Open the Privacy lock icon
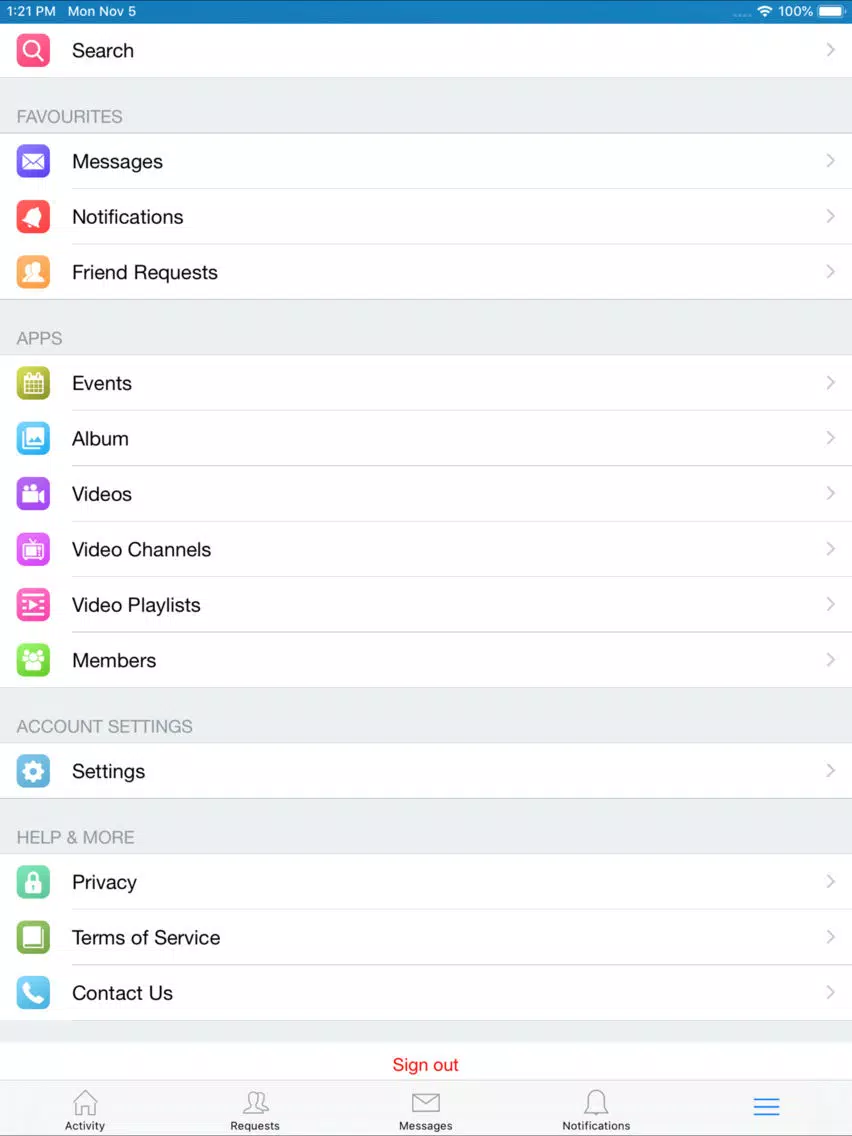This screenshot has height=1136, width=852. click(33, 882)
